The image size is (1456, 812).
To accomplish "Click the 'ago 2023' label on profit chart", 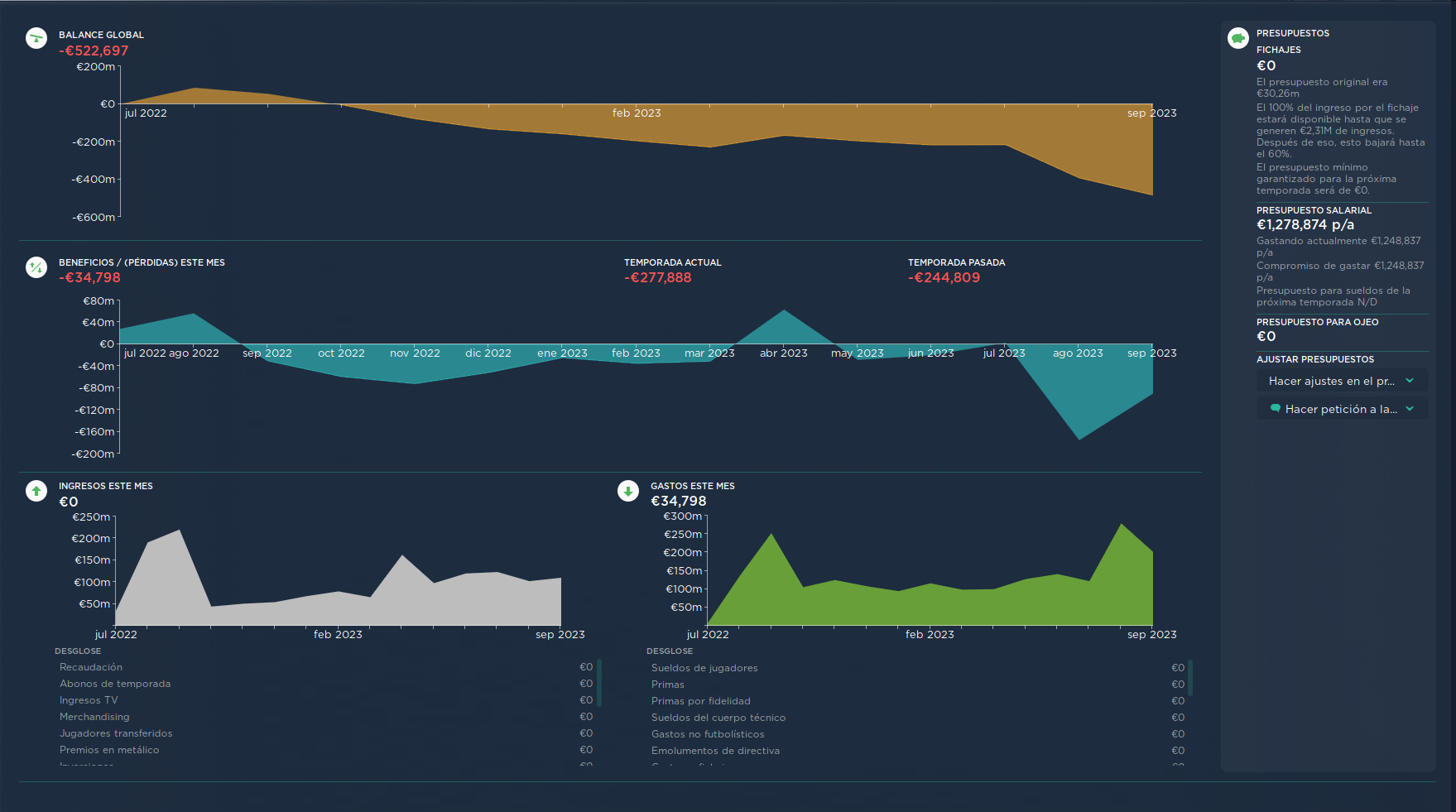I will [1078, 353].
